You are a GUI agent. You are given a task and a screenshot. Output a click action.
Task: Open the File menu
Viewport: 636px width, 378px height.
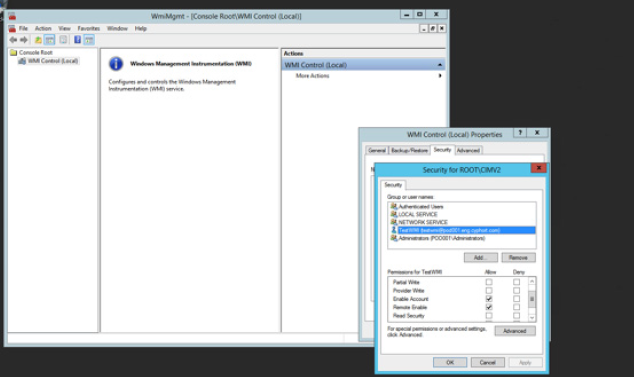(24, 28)
